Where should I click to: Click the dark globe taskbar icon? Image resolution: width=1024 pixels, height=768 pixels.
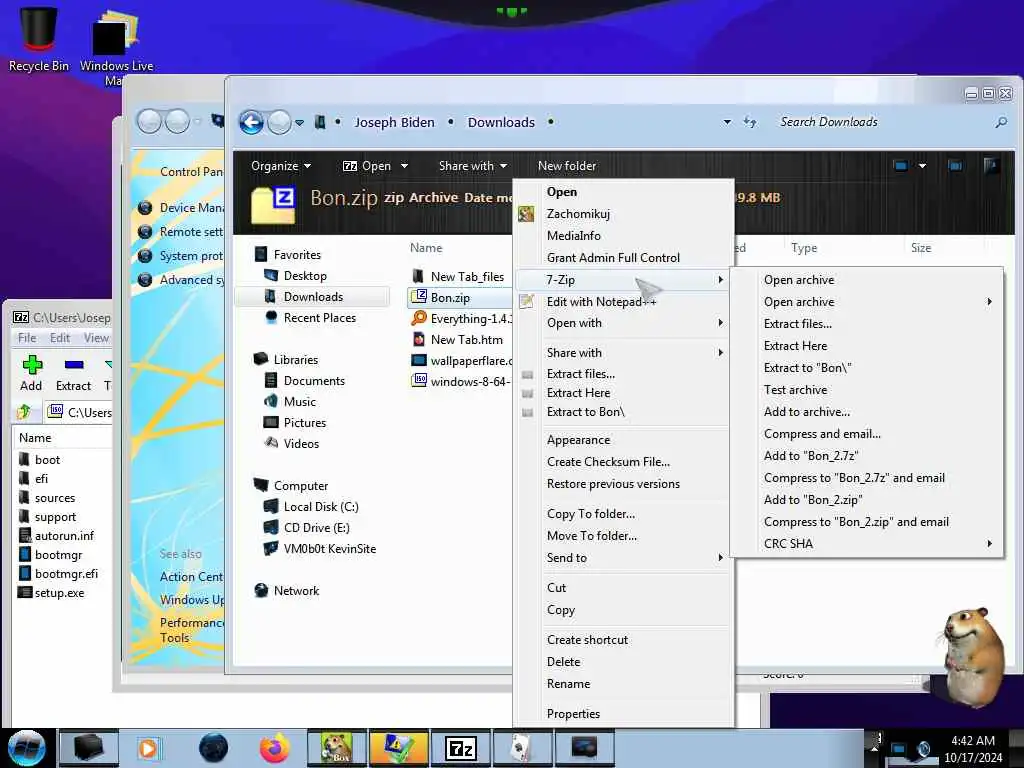point(213,748)
